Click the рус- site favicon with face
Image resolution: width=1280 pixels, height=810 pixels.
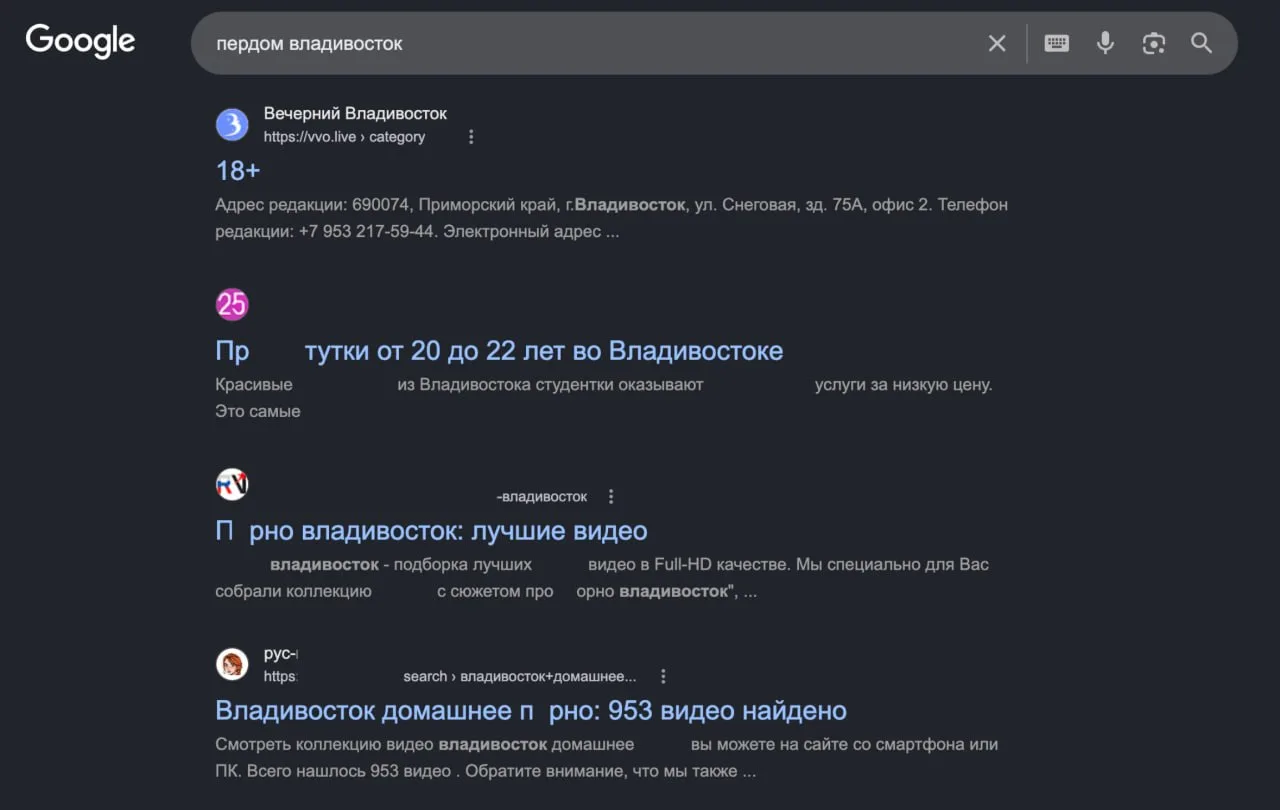point(232,665)
